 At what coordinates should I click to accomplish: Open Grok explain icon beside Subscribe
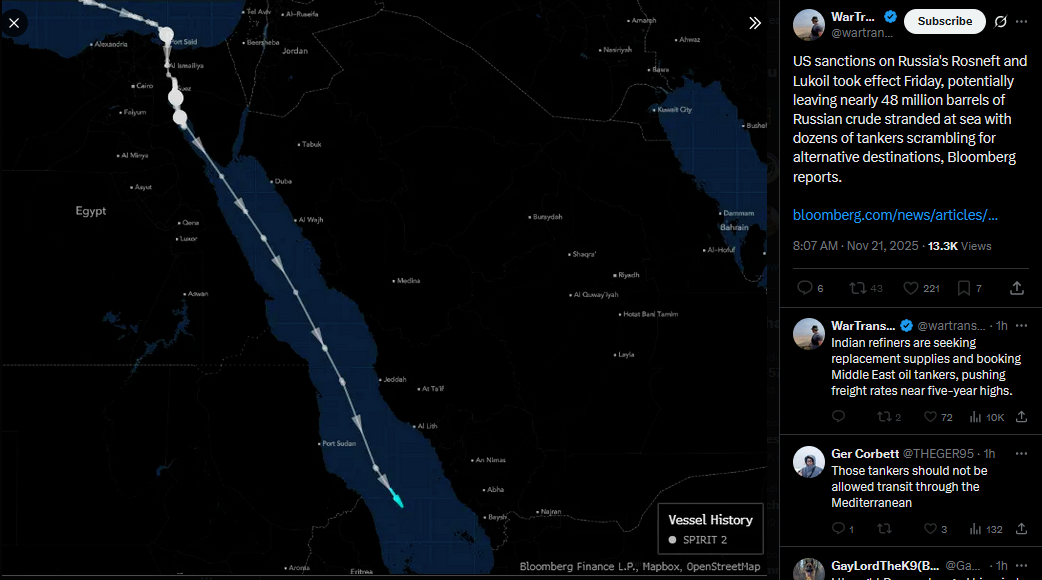click(x=1000, y=21)
